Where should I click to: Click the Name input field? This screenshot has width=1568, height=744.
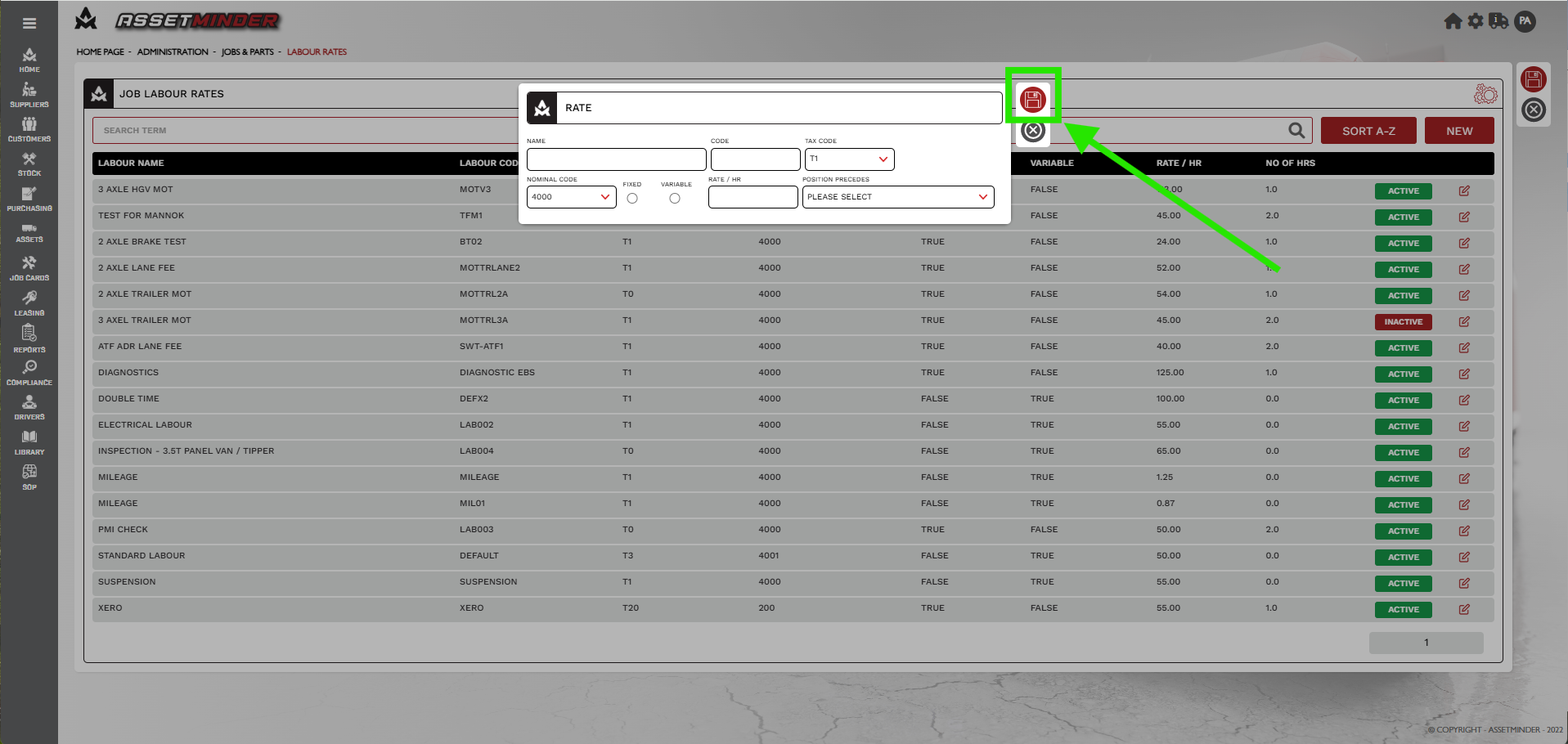point(616,159)
